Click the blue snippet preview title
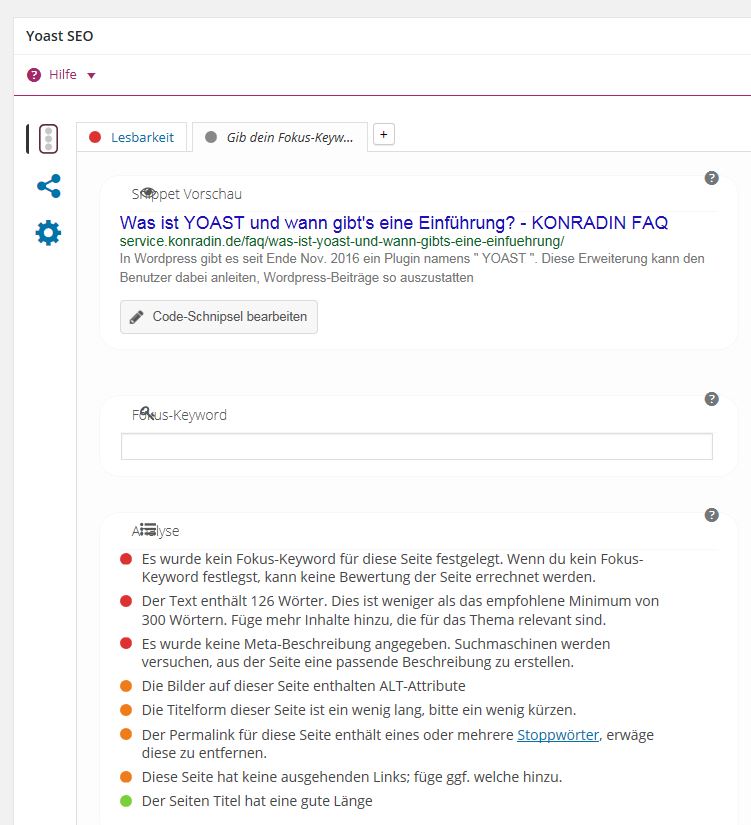751x825 pixels. pyautogui.click(x=393, y=222)
